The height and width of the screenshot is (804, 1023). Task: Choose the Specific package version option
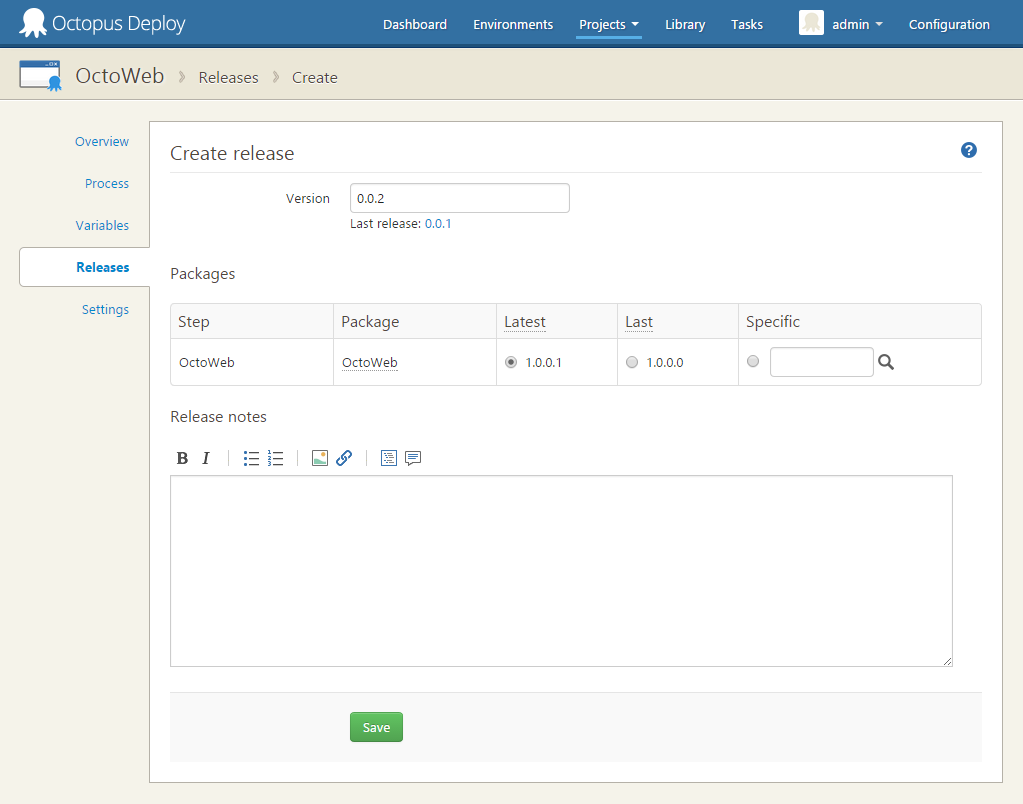[x=752, y=361]
